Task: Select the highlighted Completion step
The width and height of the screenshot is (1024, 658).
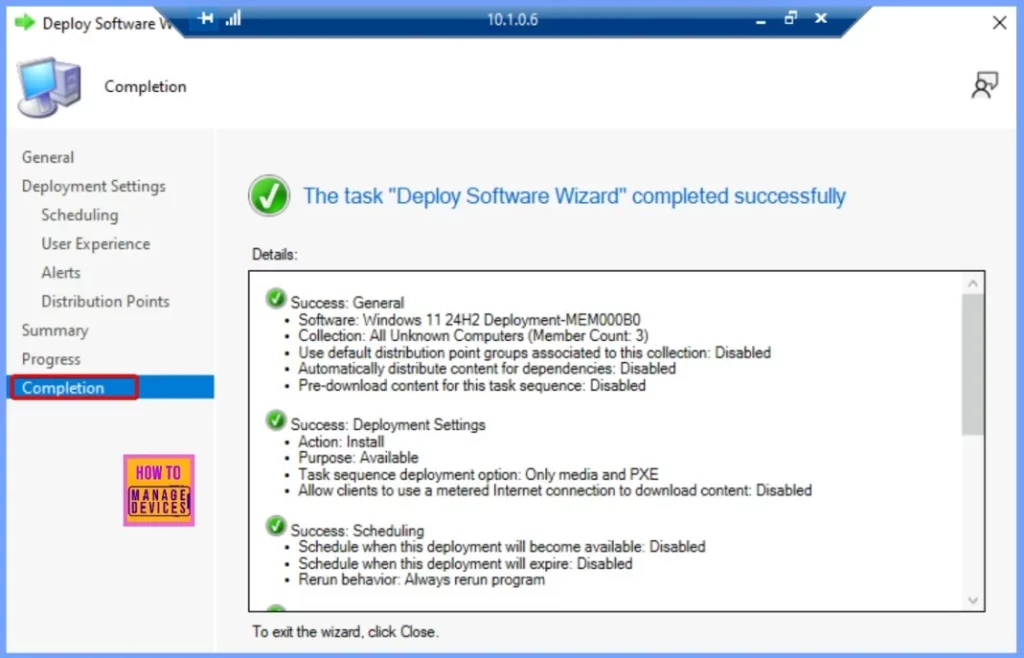Action: (x=111, y=387)
